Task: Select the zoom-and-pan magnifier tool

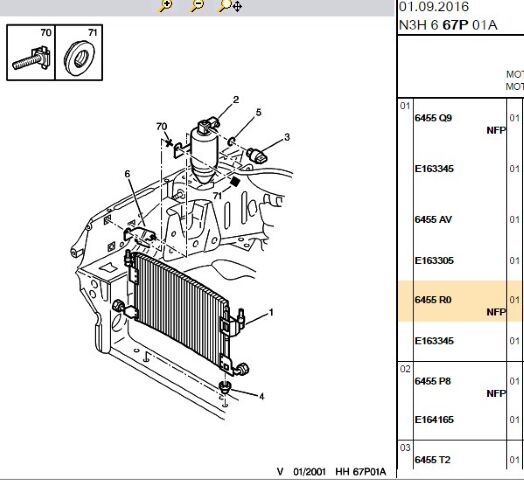Action: [230, 5]
